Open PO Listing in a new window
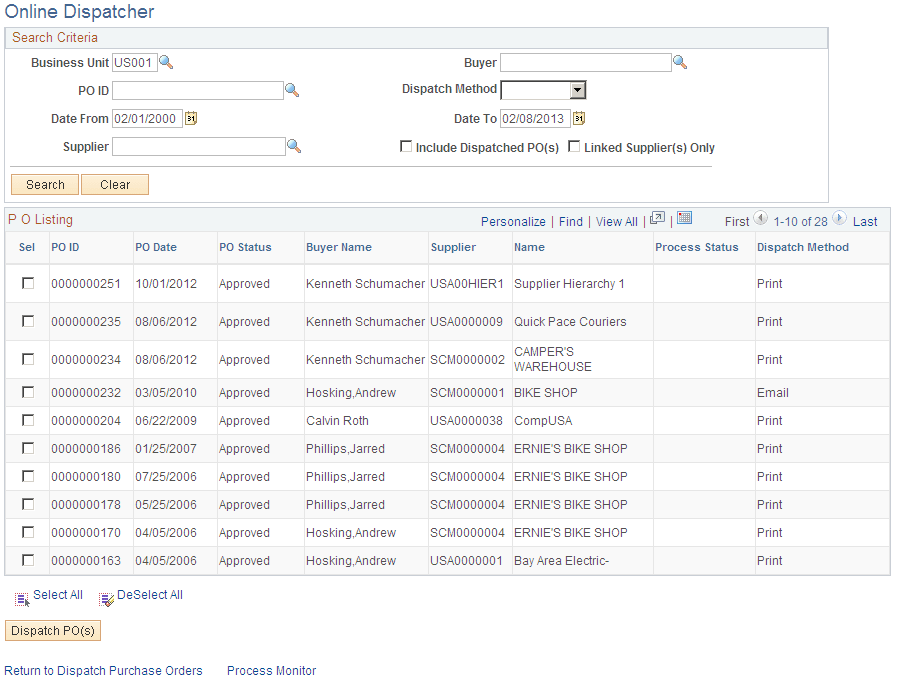 658,219
